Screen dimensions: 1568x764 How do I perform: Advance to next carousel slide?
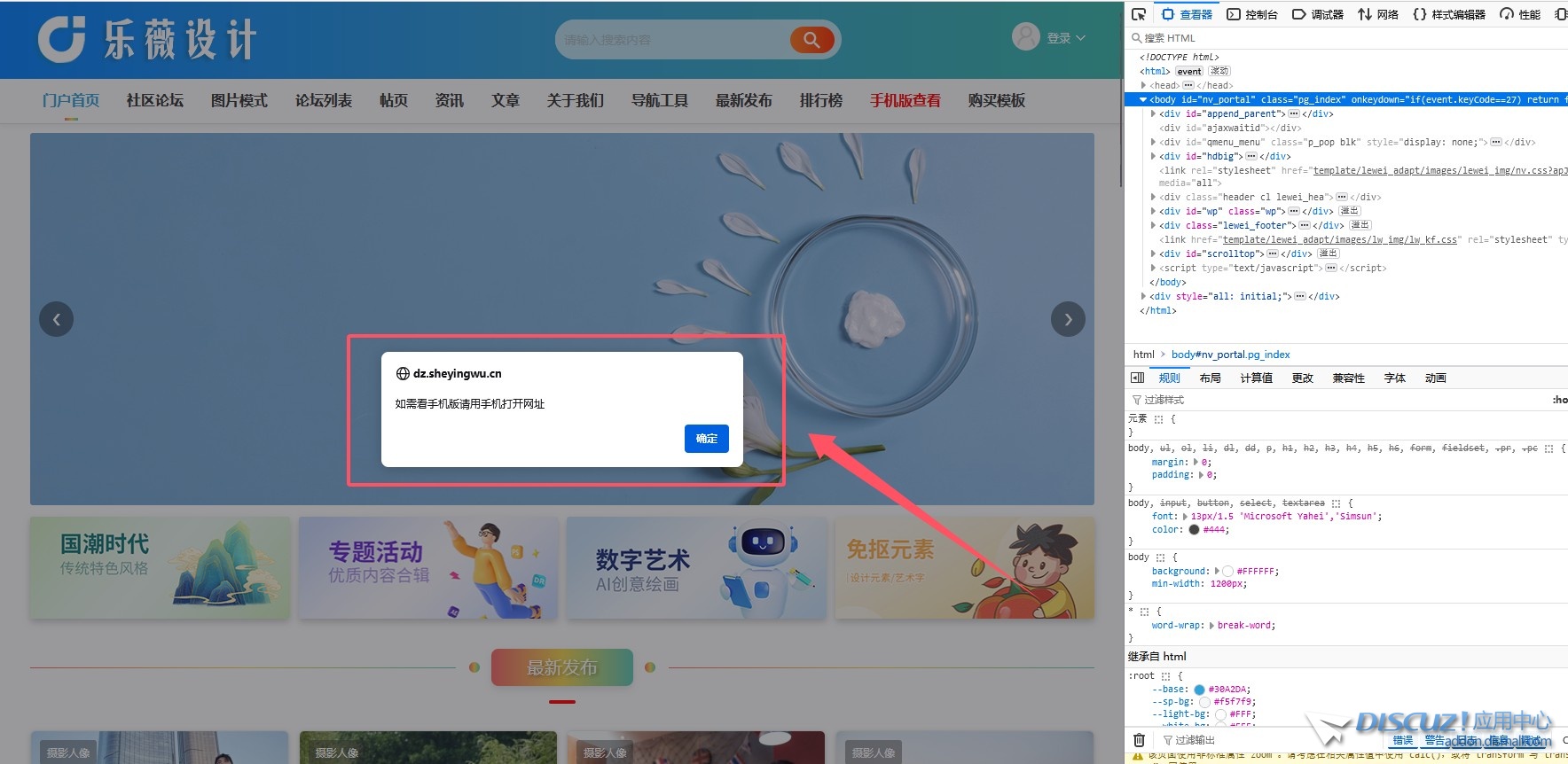pos(1068,319)
